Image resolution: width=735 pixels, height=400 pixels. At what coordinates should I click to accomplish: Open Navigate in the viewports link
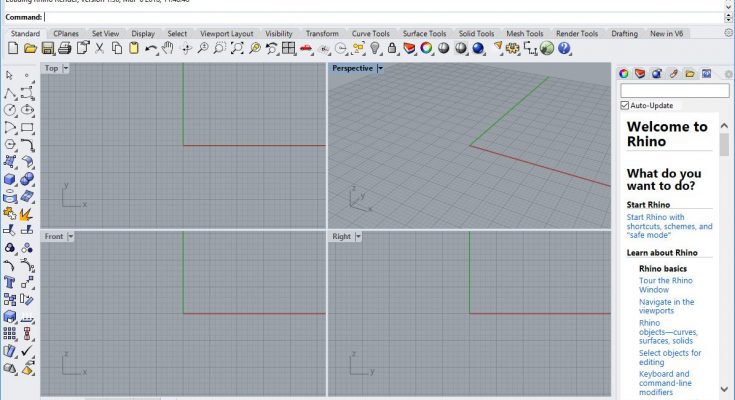click(667, 306)
